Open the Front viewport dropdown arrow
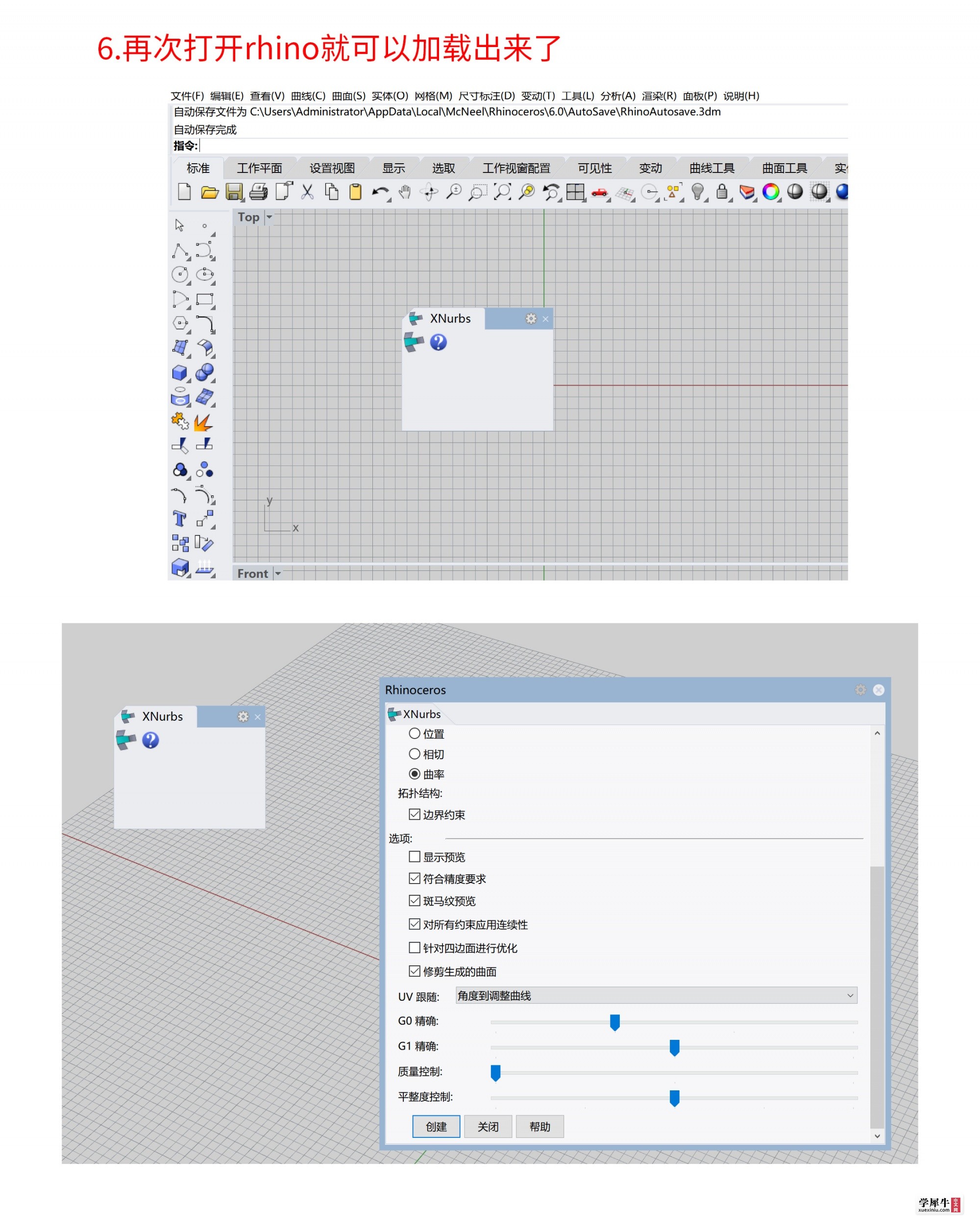Image resolution: width=980 pixels, height=1231 pixels. [278, 573]
